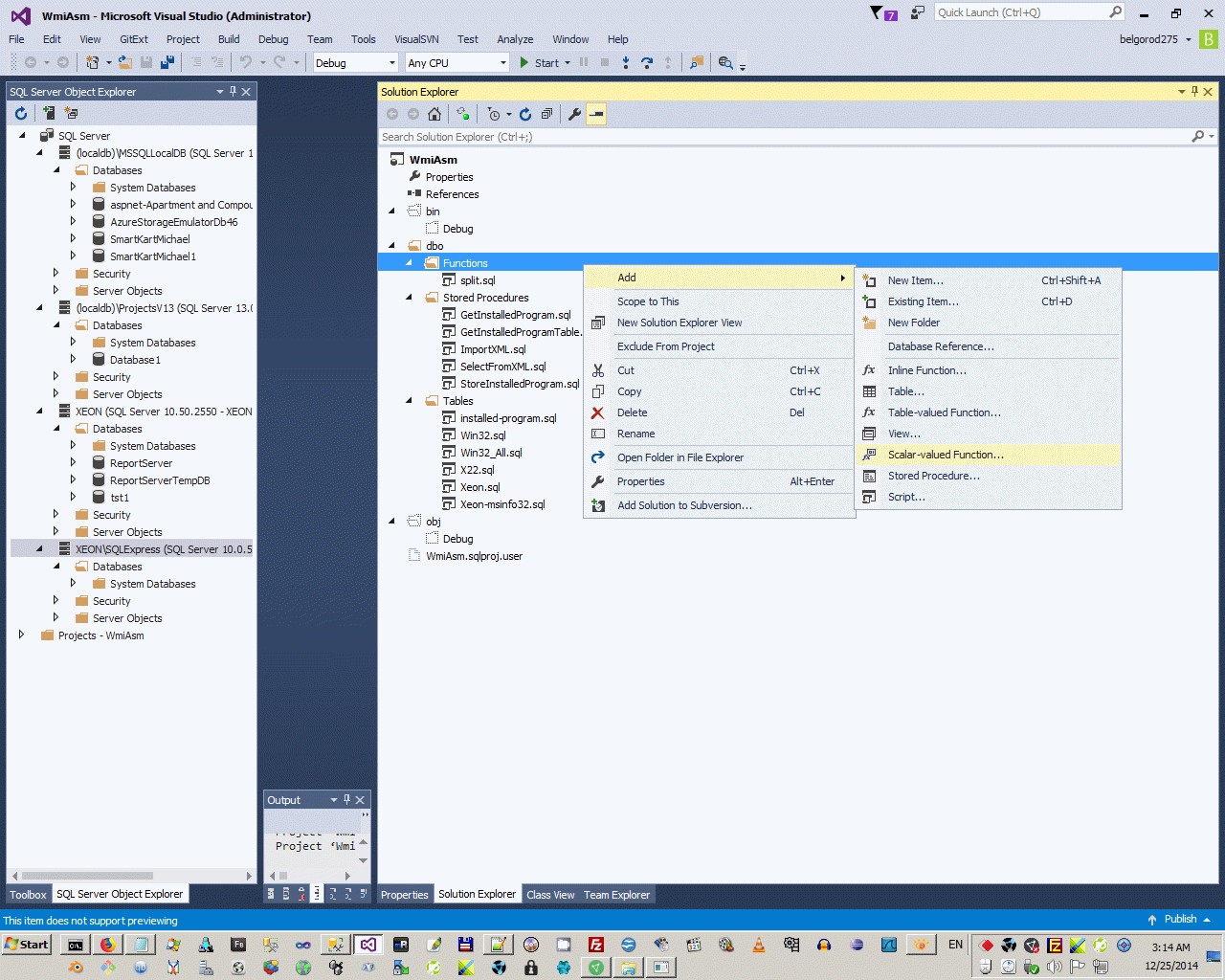Choose Add Solution to Subversion
The image size is (1225, 980).
pos(719,505)
